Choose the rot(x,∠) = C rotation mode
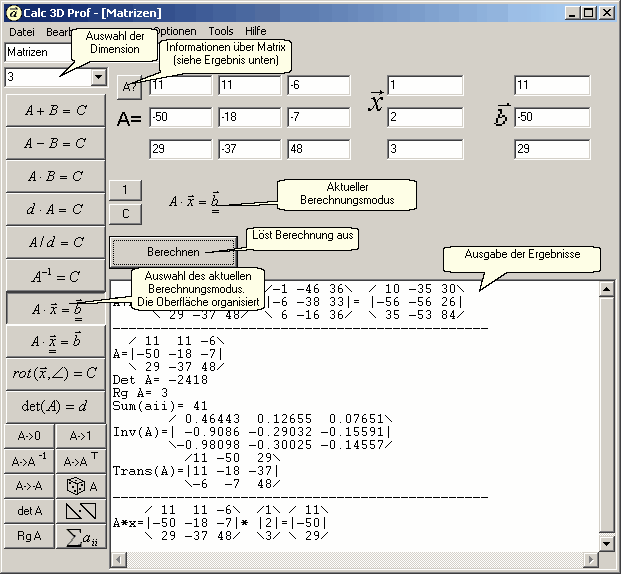Screen dimensions: 621x574 tap(55, 373)
